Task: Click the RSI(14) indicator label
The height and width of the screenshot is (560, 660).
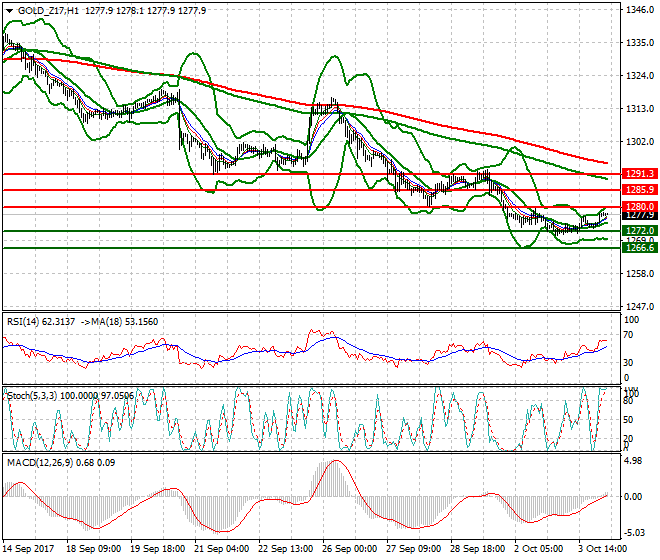Action: [27, 321]
